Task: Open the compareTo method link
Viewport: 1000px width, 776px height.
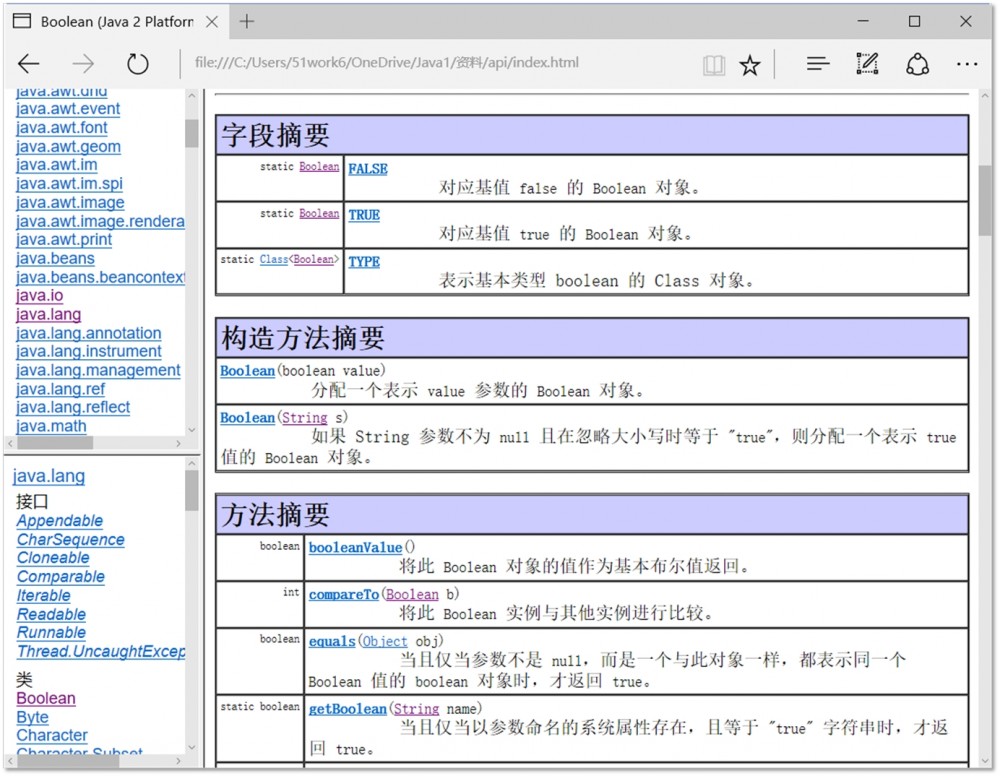Action: pos(343,593)
